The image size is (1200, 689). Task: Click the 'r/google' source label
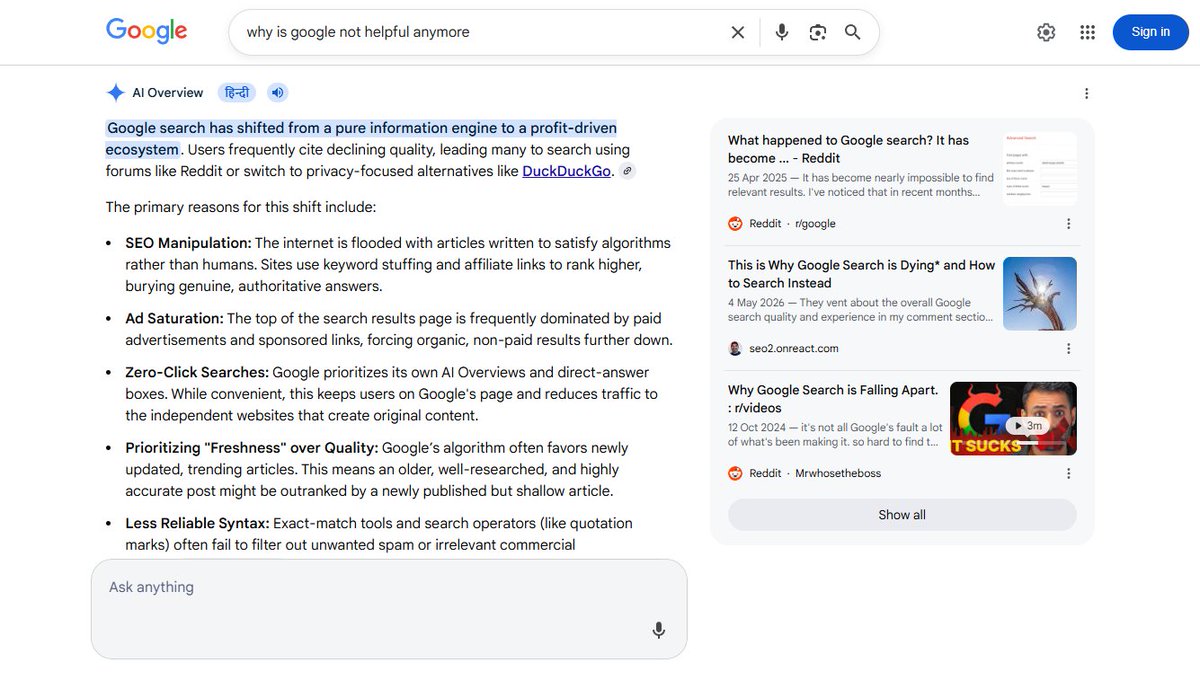(815, 224)
